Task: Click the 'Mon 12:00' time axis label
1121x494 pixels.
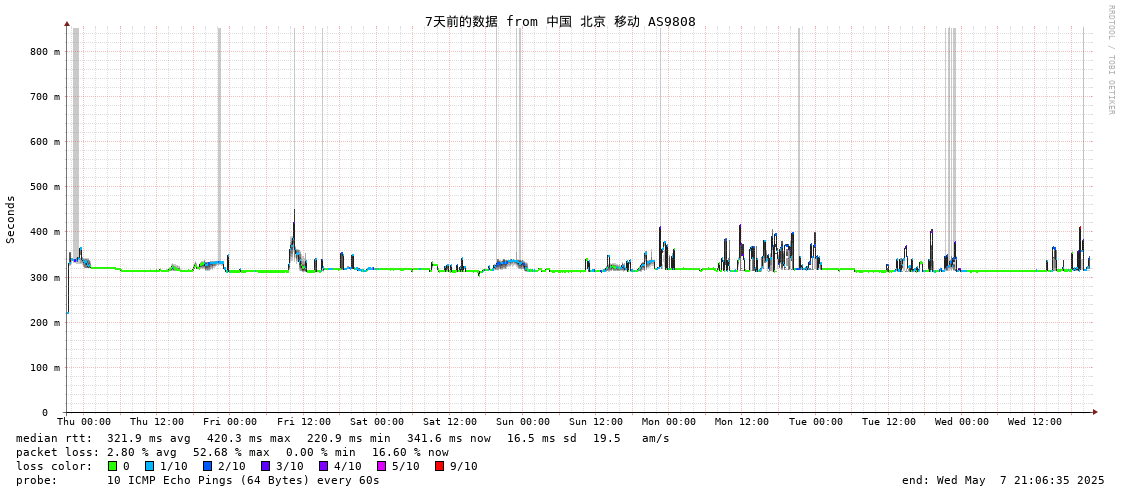Action: pos(742,422)
